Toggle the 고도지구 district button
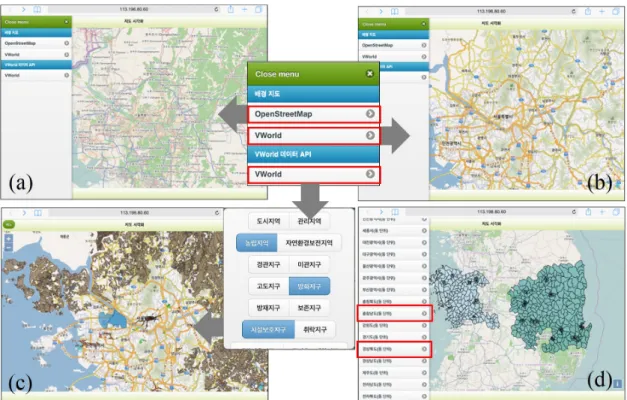This screenshot has height=400, width=627. tap(268, 286)
